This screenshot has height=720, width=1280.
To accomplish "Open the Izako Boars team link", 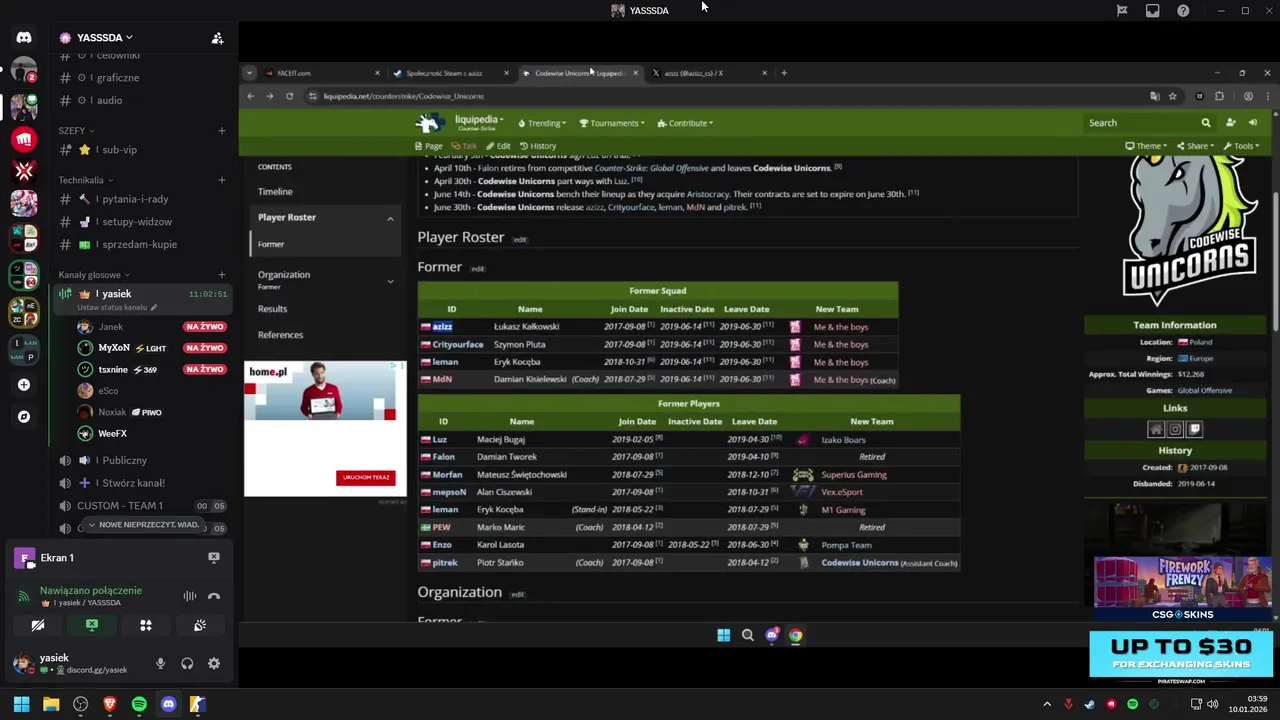I will click(843, 440).
